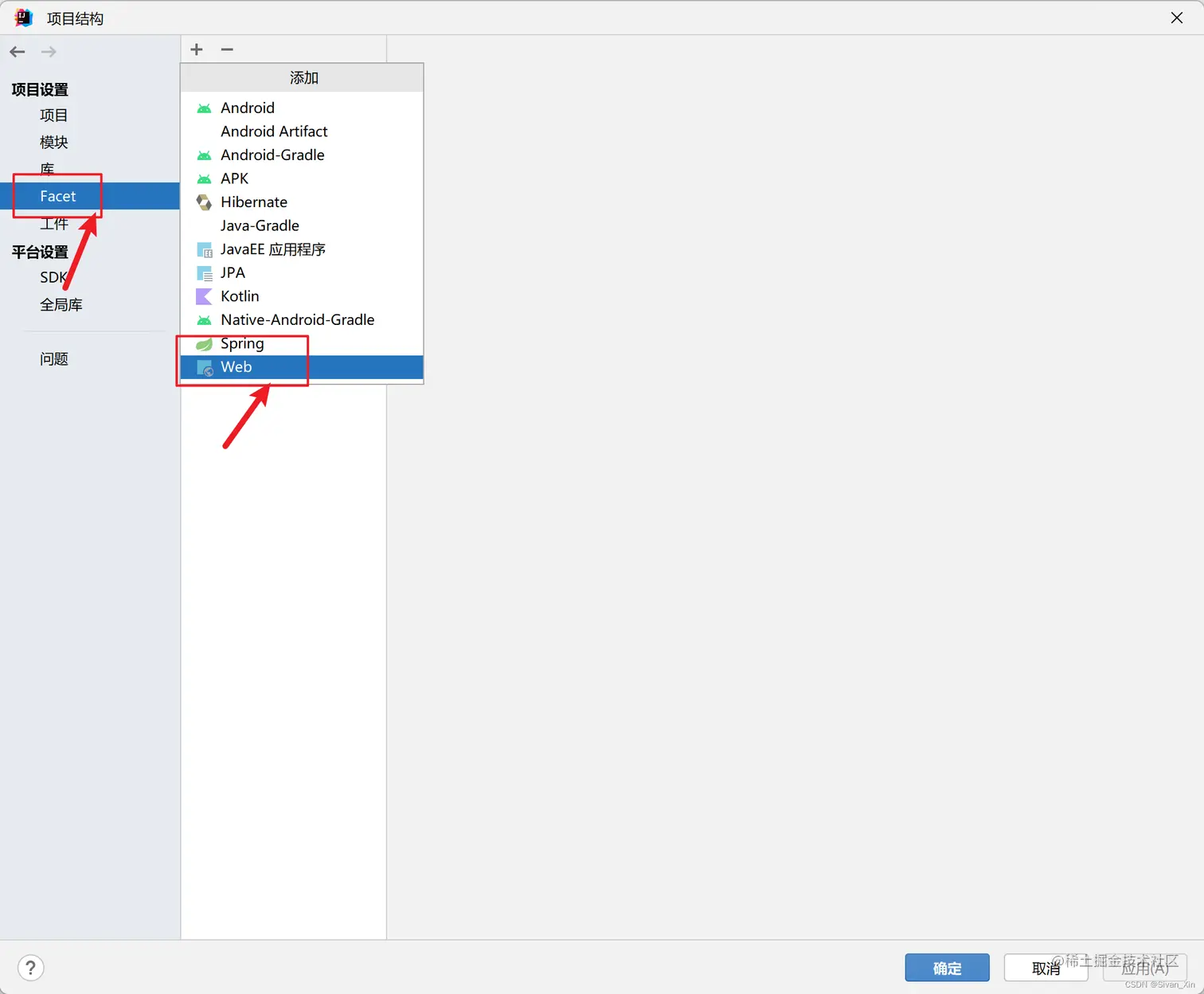This screenshot has height=994, width=1204.
Task: Select JavaEE 应用程序 entry
Action: tap(302, 249)
